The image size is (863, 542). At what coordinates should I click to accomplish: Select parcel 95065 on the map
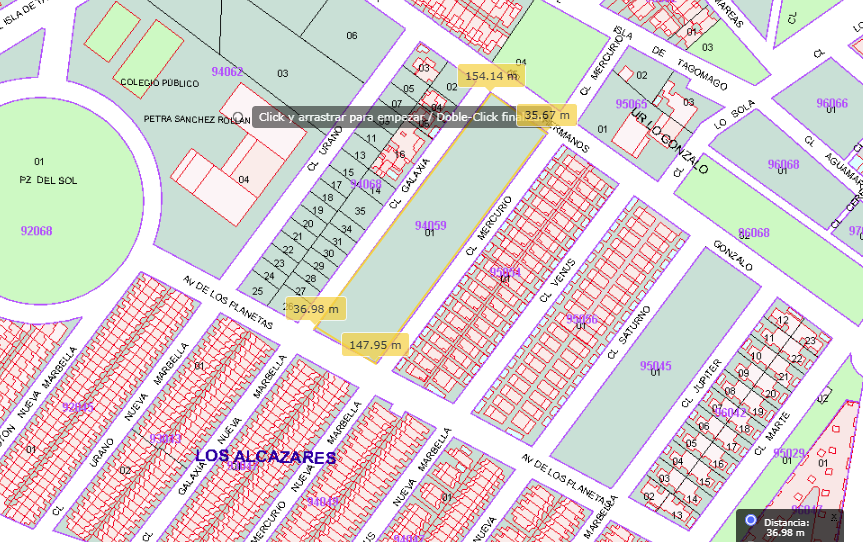[631, 104]
